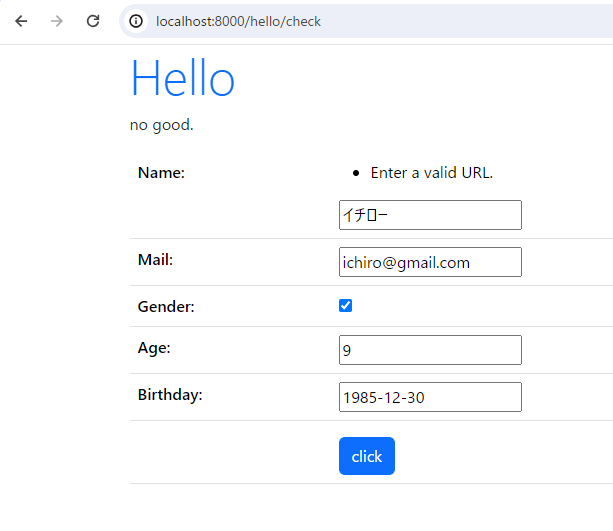
Task: Focus the Birthday field showing 1985-12-30
Action: pos(430,397)
